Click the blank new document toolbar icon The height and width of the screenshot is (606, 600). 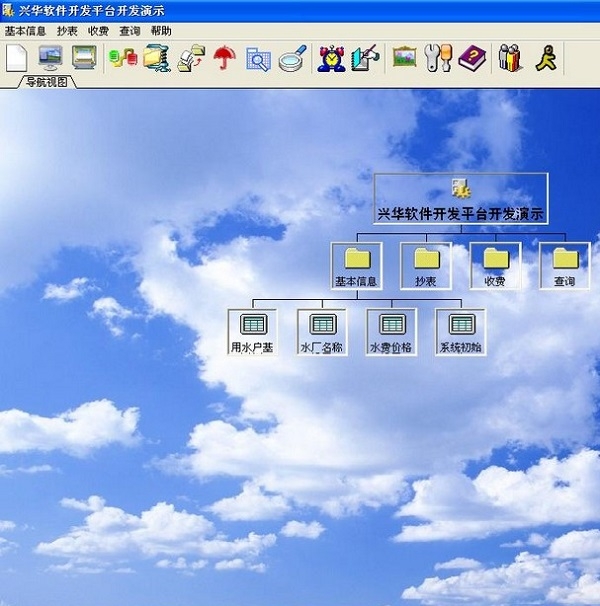point(17,58)
